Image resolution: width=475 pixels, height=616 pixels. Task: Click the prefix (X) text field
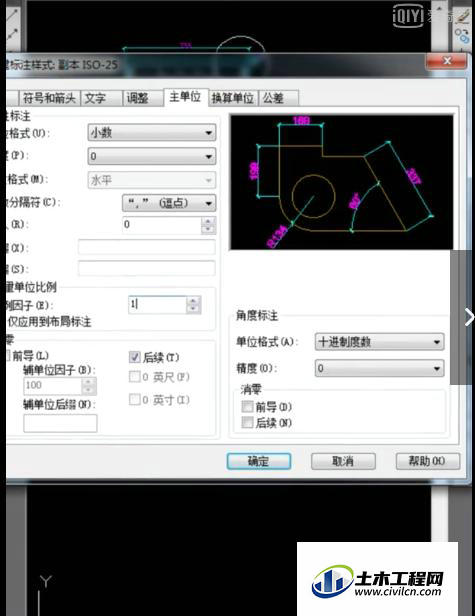pyautogui.click(x=147, y=248)
